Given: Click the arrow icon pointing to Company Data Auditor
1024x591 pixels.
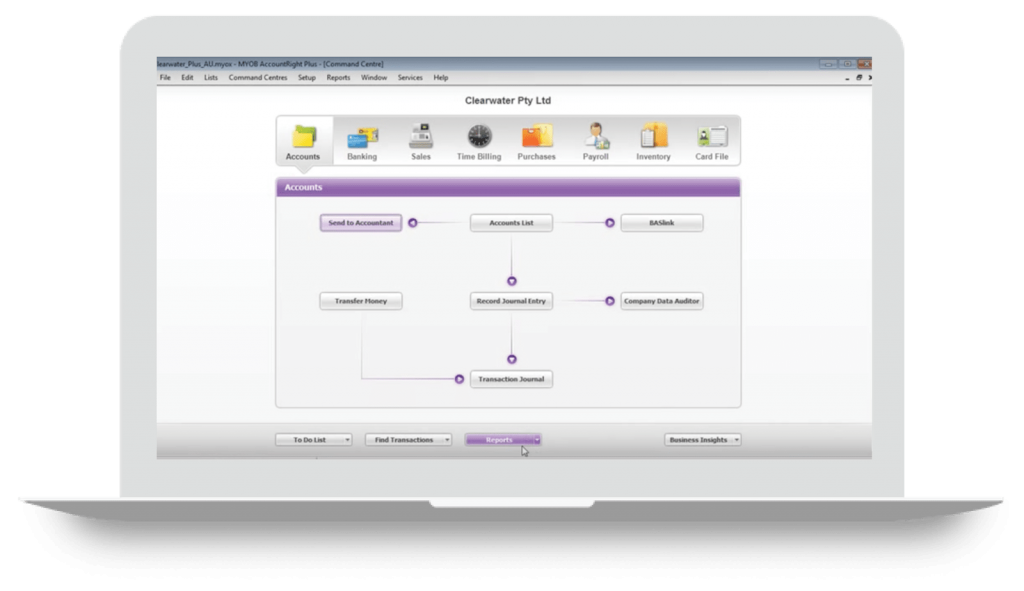Looking at the screenshot, I should 609,301.
